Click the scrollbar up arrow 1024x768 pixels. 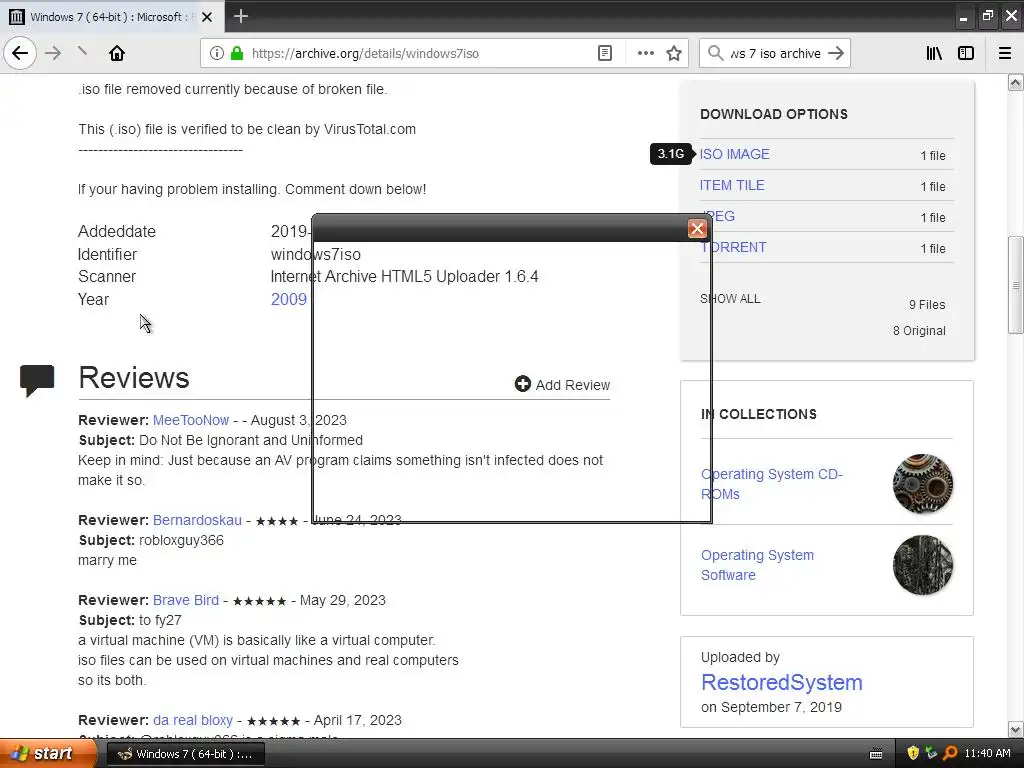(1016, 82)
